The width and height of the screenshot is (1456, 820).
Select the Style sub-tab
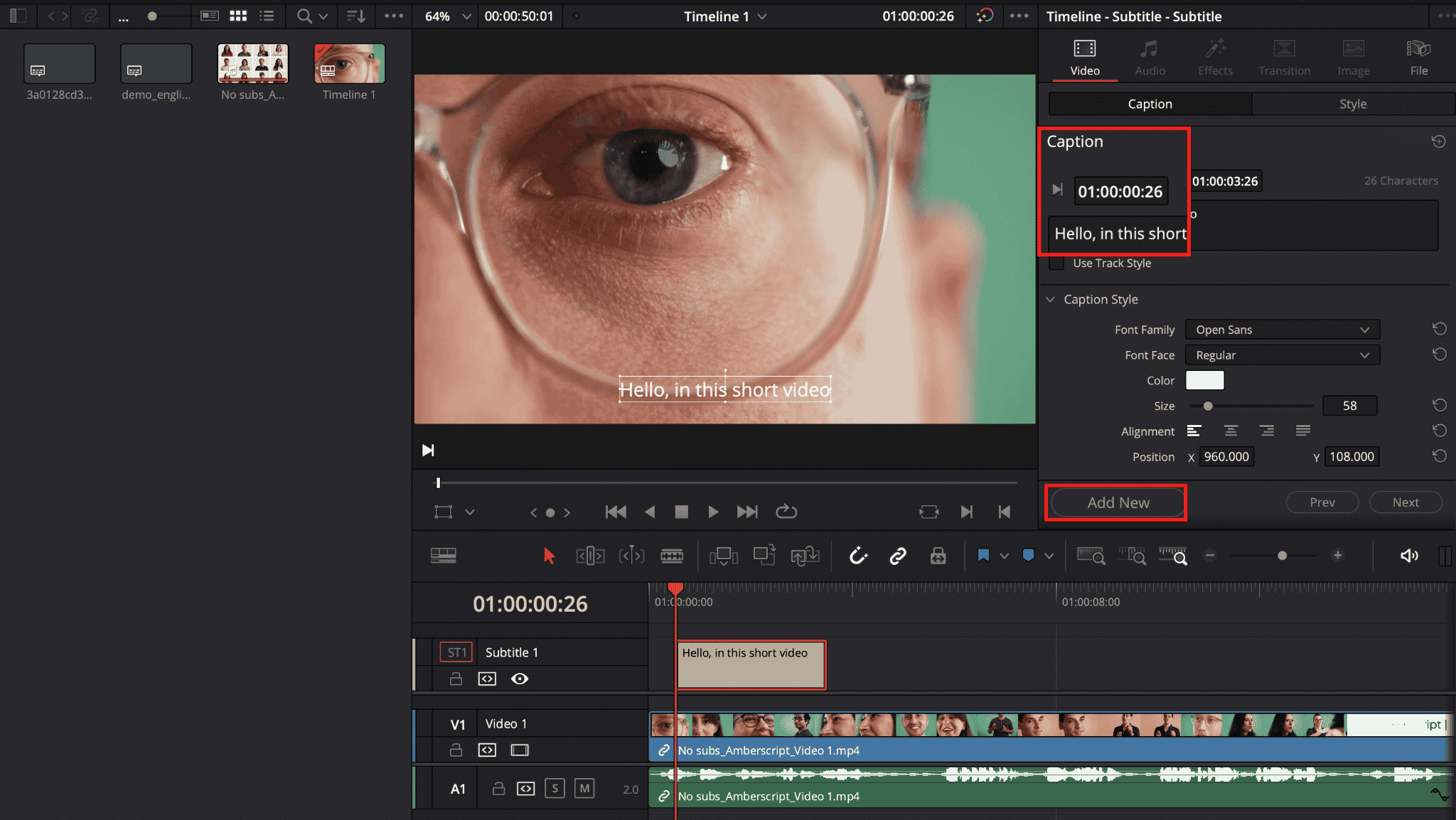(x=1353, y=104)
